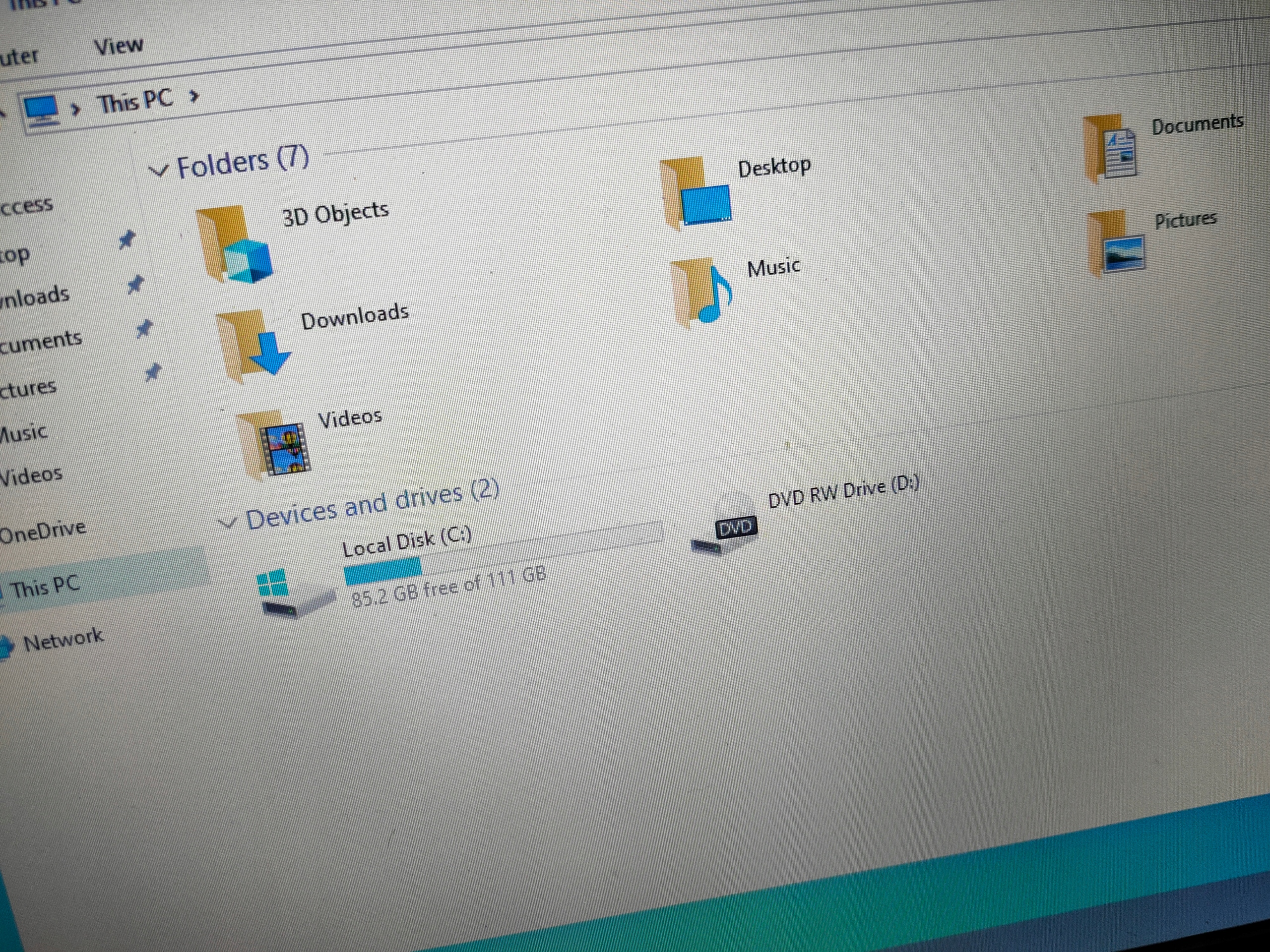1270x952 pixels.
Task: Open the 3D Objects folder icon
Action: click(x=234, y=244)
